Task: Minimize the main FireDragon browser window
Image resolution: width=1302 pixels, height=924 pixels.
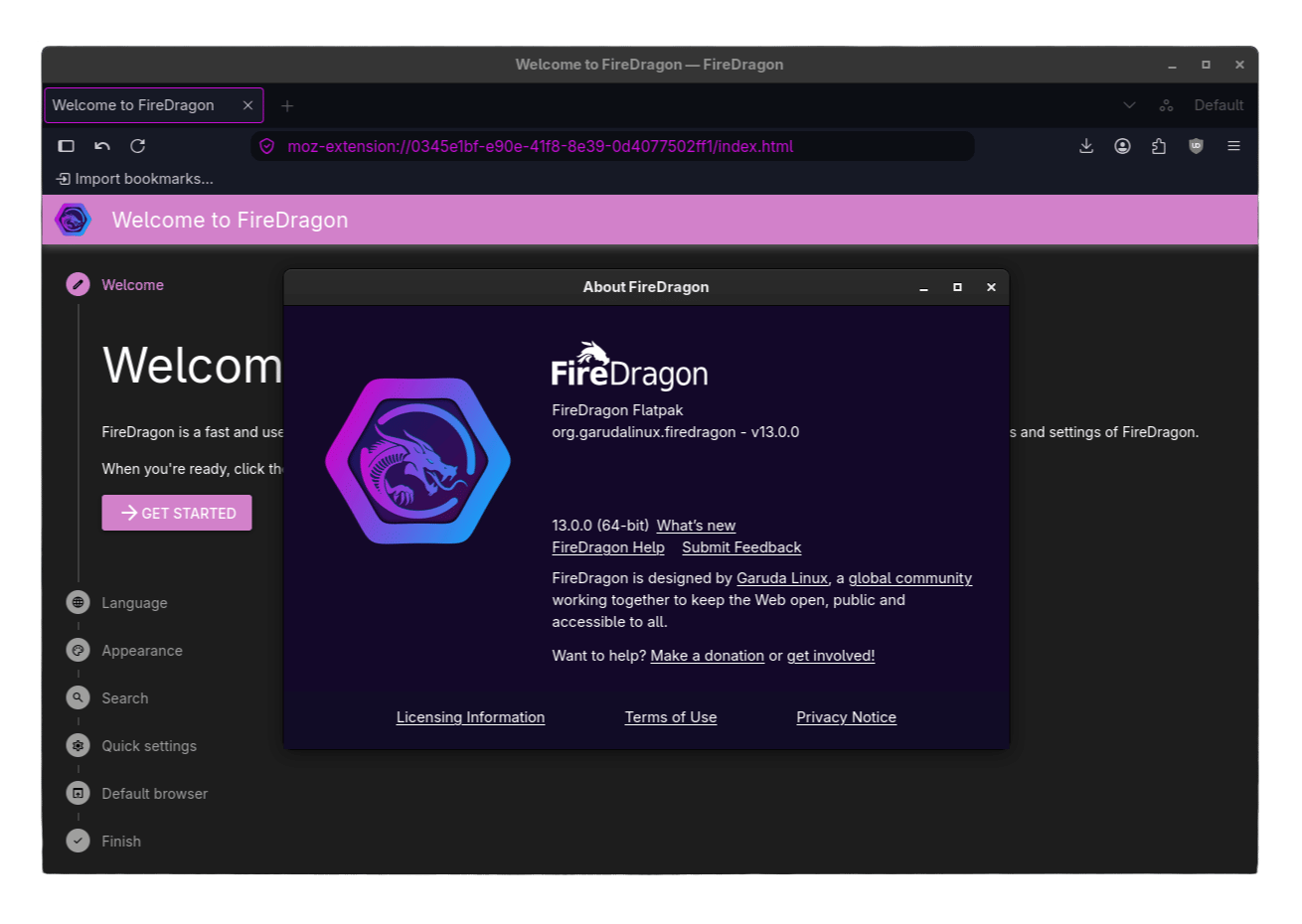Action: tap(1172, 65)
